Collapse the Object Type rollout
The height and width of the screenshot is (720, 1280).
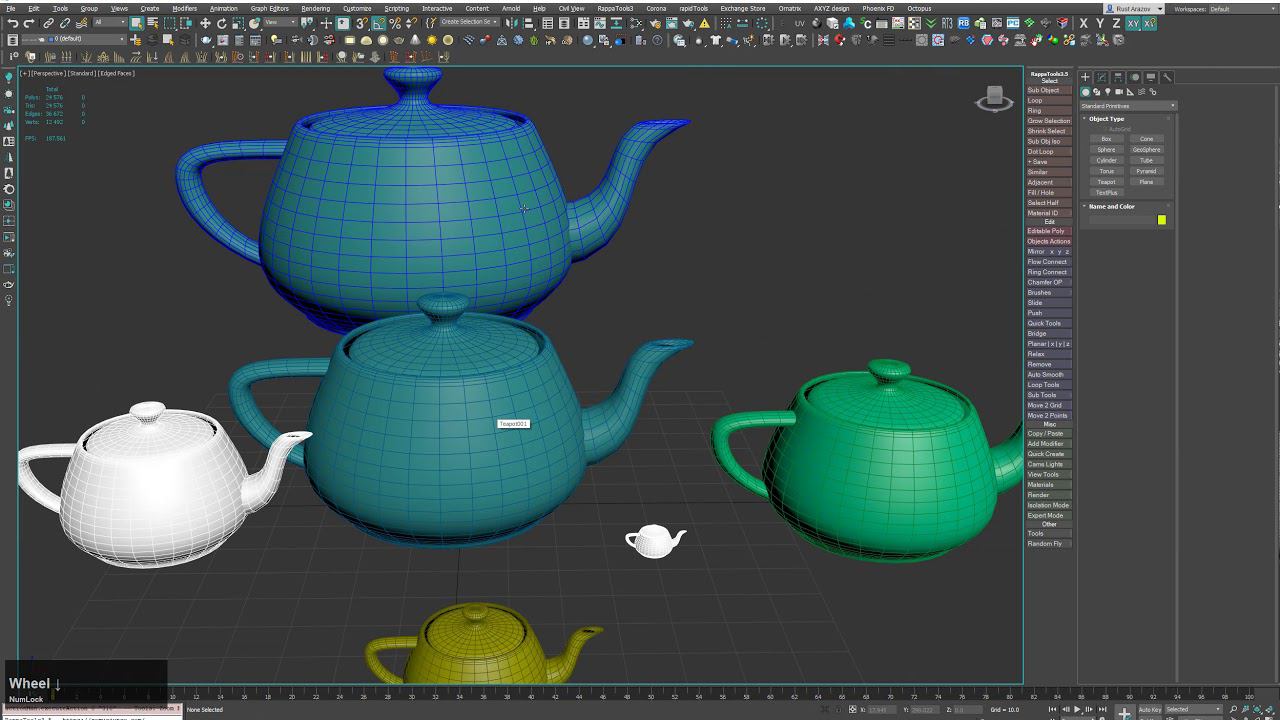pyautogui.click(x=1106, y=119)
